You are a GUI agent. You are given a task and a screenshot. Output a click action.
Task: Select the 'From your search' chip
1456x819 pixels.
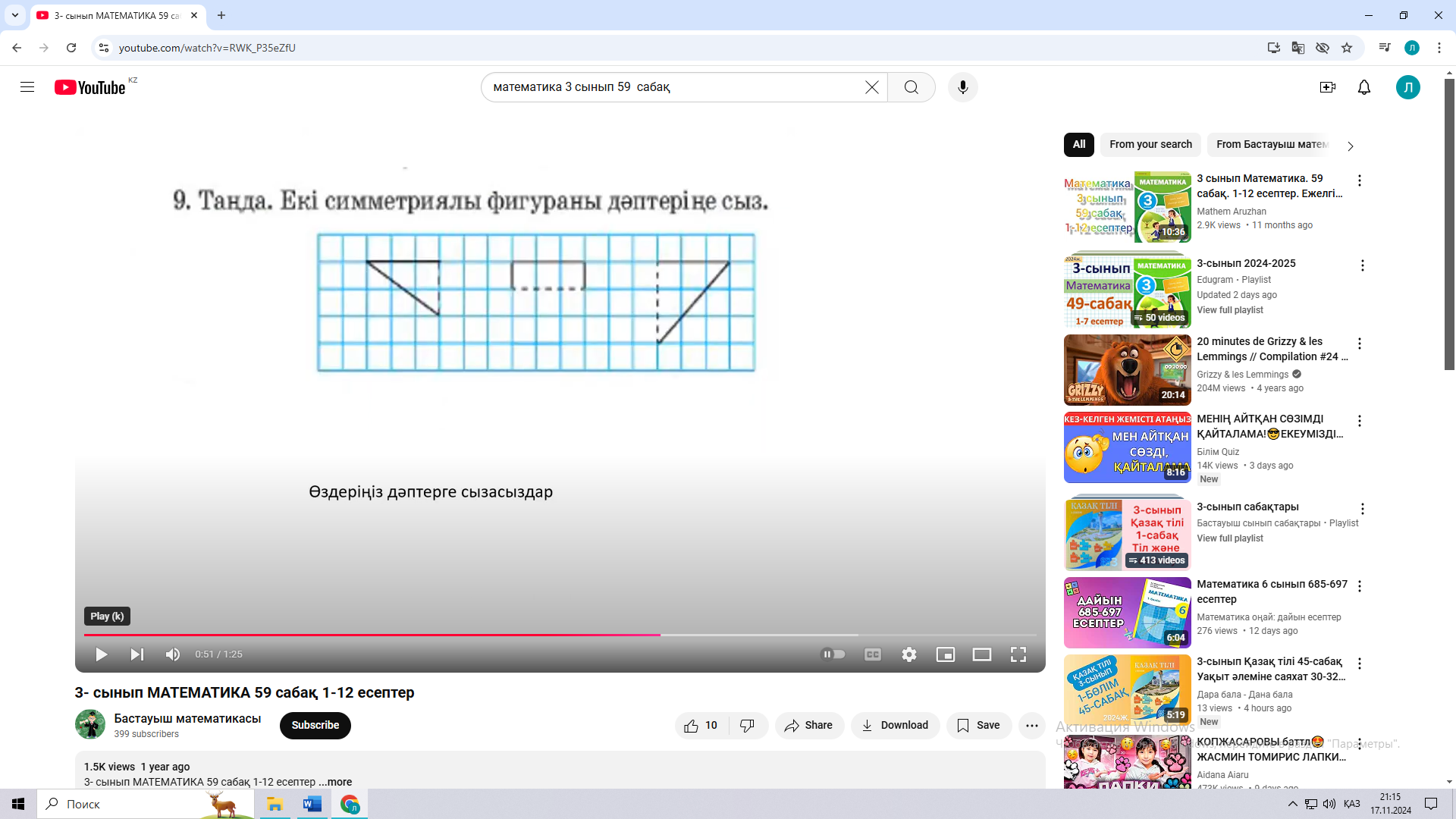(x=1150, y=145)
